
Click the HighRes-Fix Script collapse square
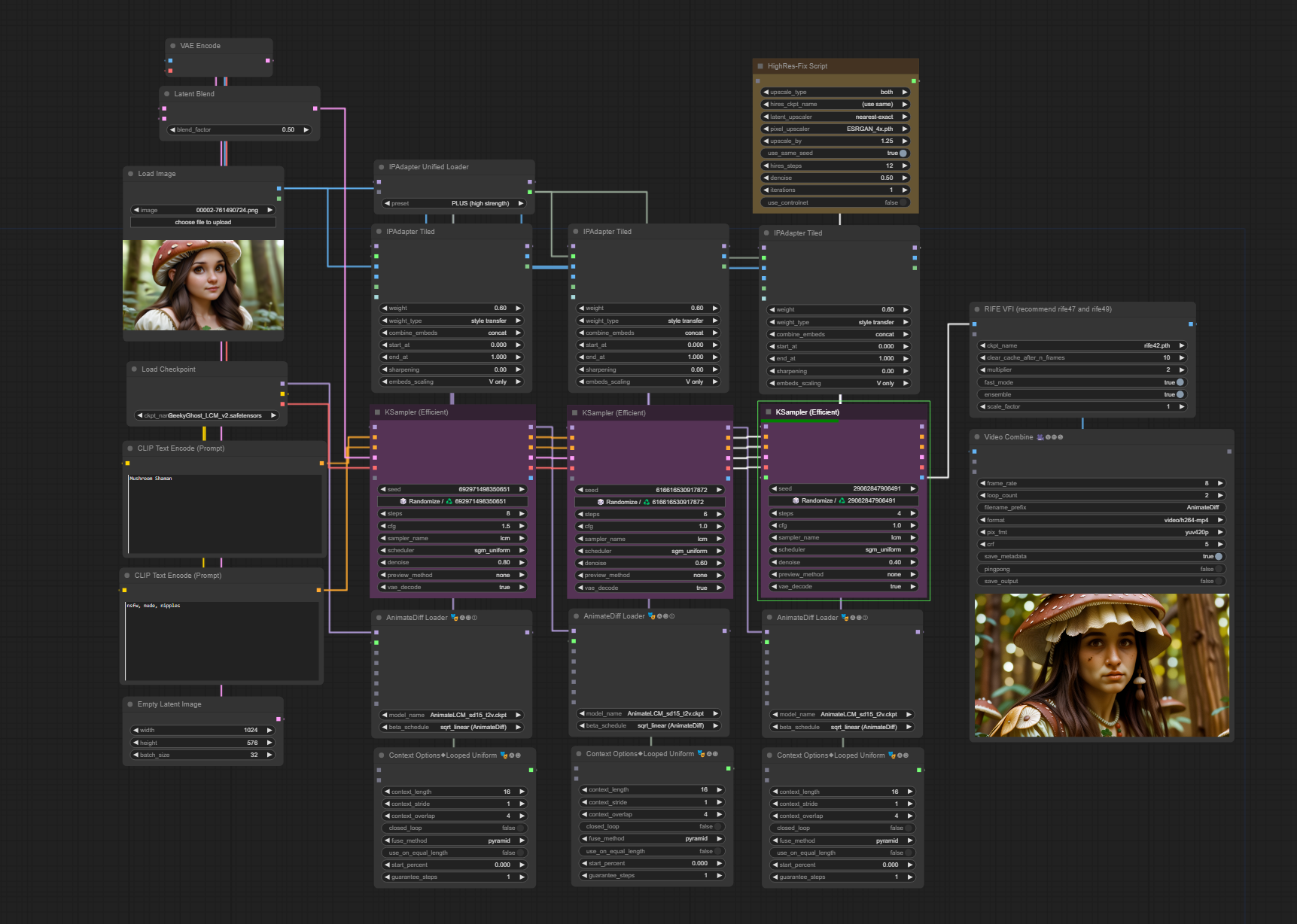[x=760, y=66]
